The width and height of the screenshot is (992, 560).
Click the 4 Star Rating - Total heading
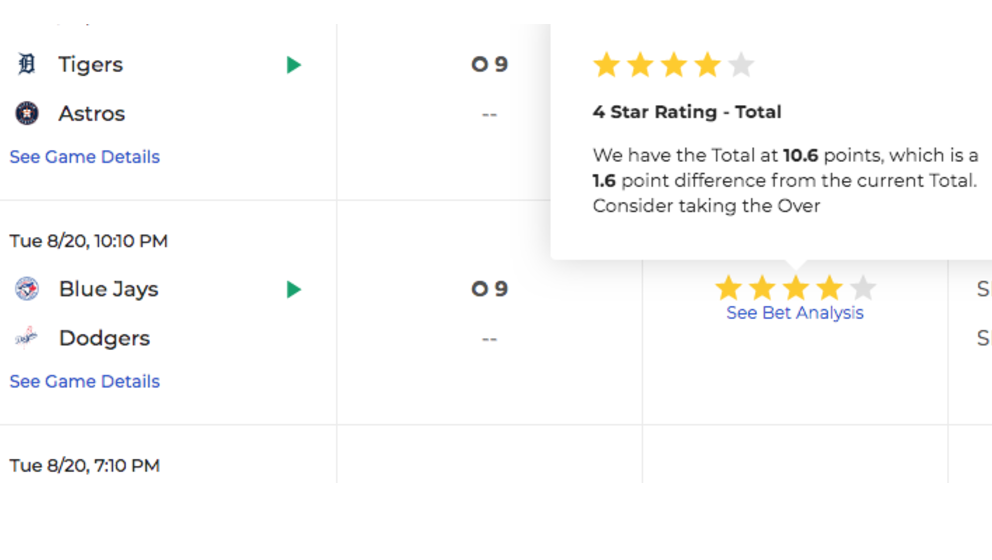pos(687,112)
